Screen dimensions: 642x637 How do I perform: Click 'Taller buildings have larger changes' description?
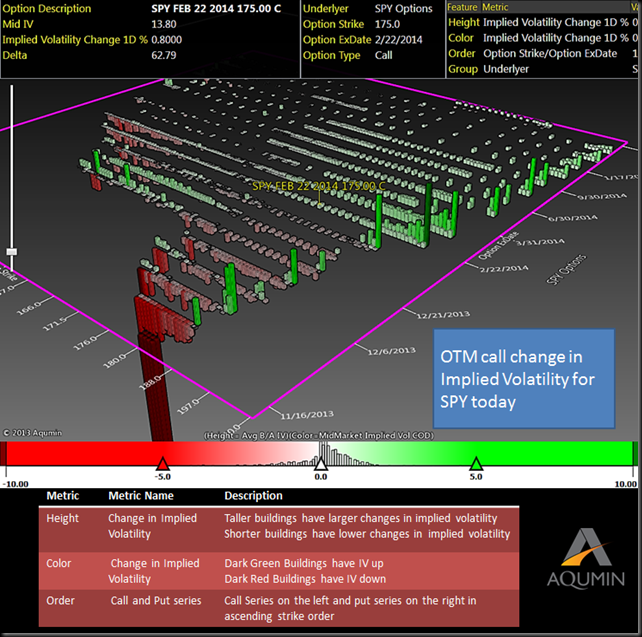click(360, 518)
